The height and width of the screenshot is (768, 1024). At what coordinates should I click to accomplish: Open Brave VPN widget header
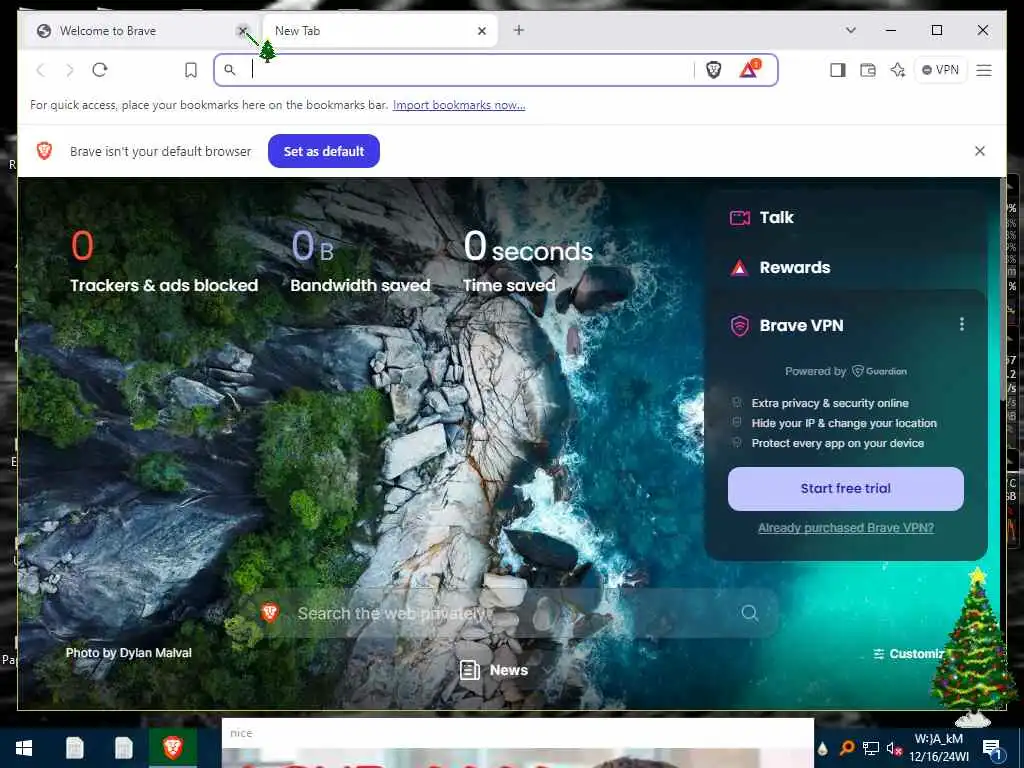coord(786,325)
